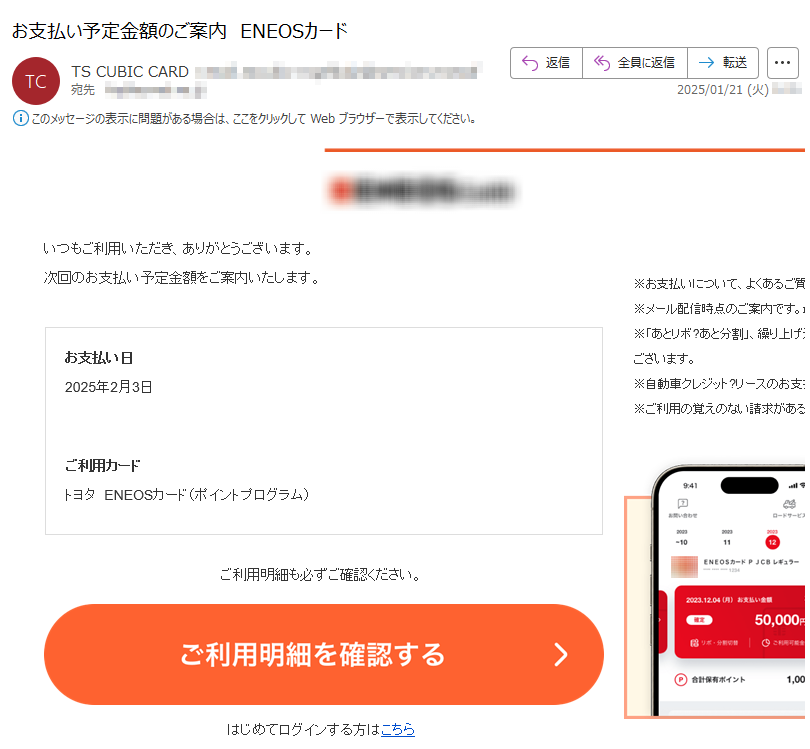Click the blurred ENEOS logo banner
Screen dimensions: 810x749
pyautogui.click(x=421, y=191)
